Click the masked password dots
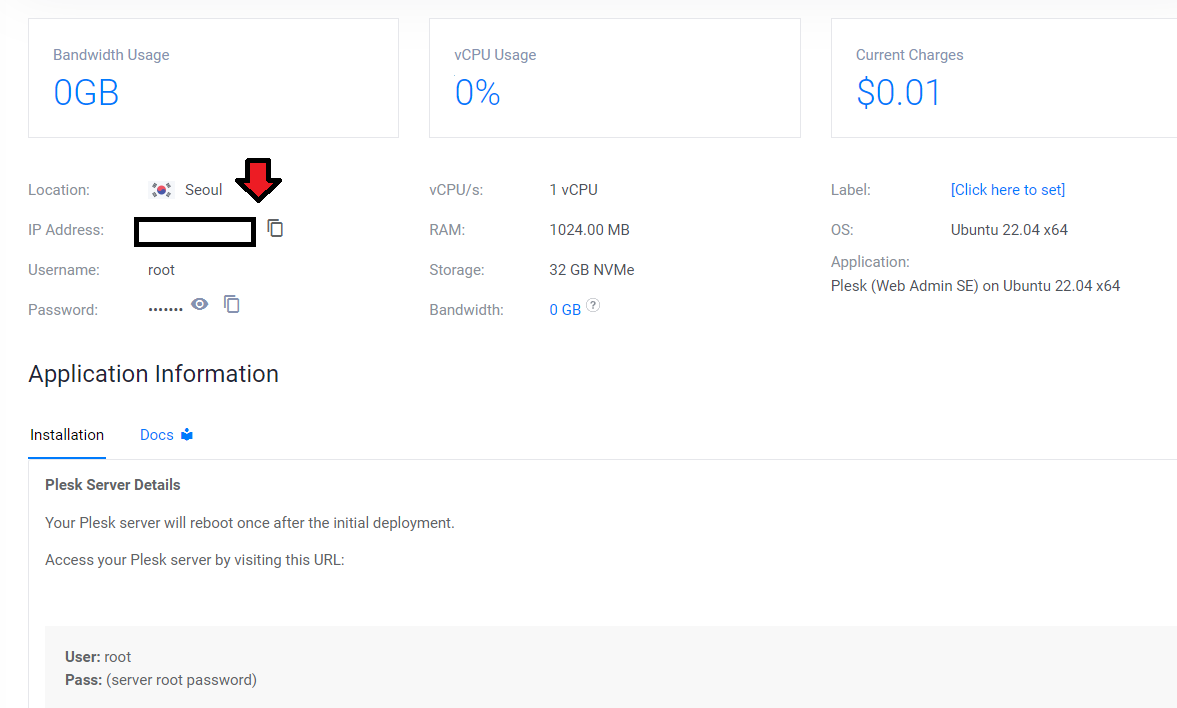 coord(165,309)
